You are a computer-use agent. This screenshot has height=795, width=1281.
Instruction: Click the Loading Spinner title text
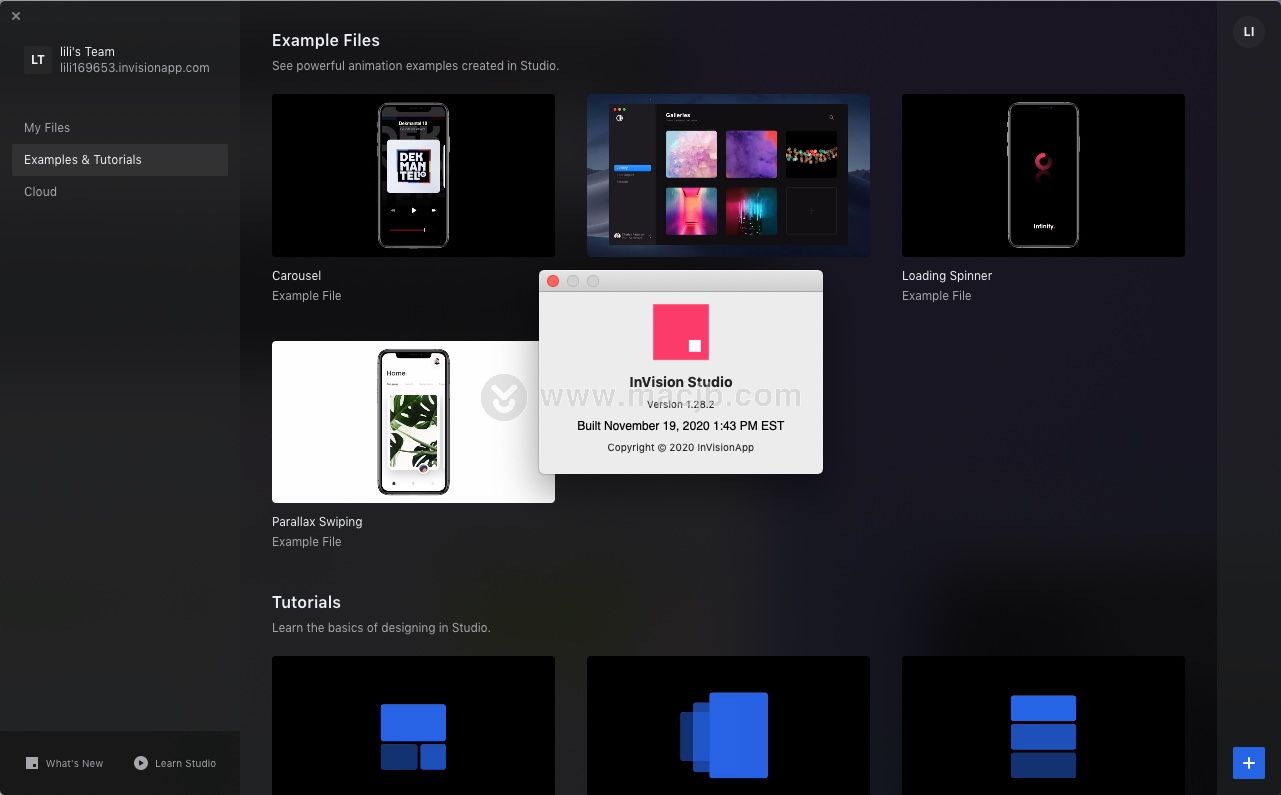[947, 276]
